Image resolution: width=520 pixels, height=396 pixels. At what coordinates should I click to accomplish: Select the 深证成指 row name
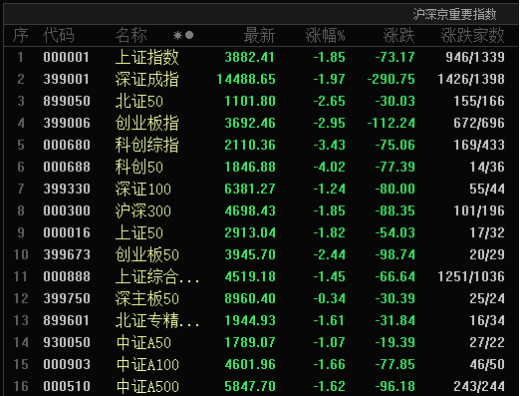tap(147, 79)
